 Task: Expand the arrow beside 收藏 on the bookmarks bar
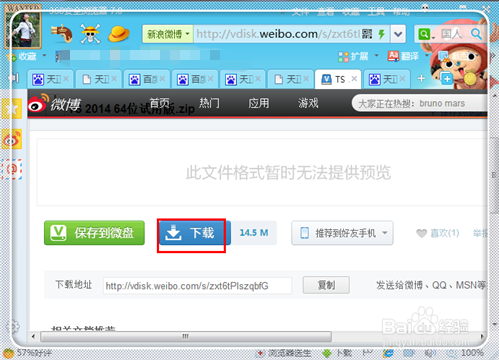pyautogui.click(x=44, y=56)
